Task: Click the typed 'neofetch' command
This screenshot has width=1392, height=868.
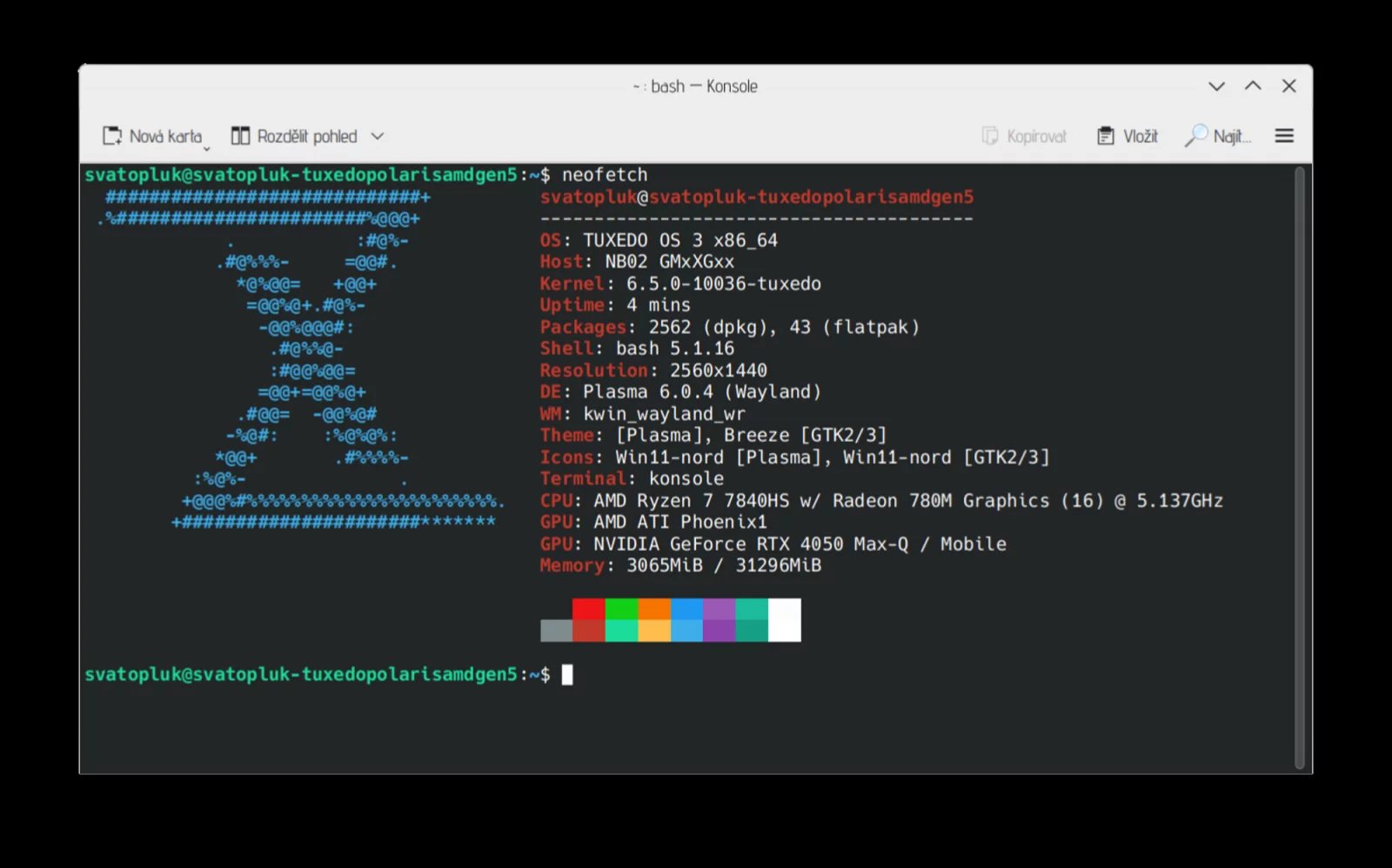Action: tap(605, 175)
